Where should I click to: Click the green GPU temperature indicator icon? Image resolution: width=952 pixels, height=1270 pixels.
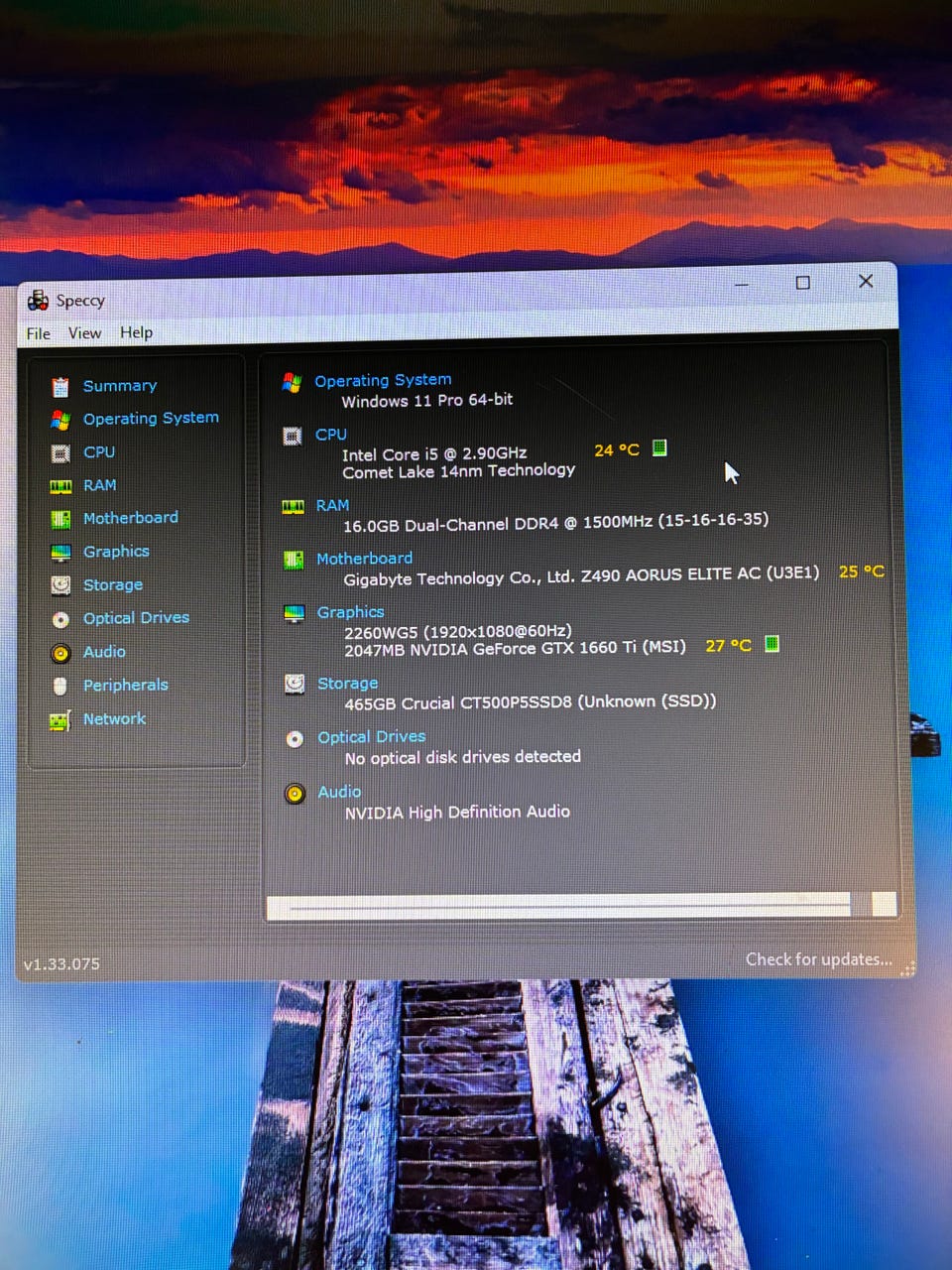tap(772, 643)
